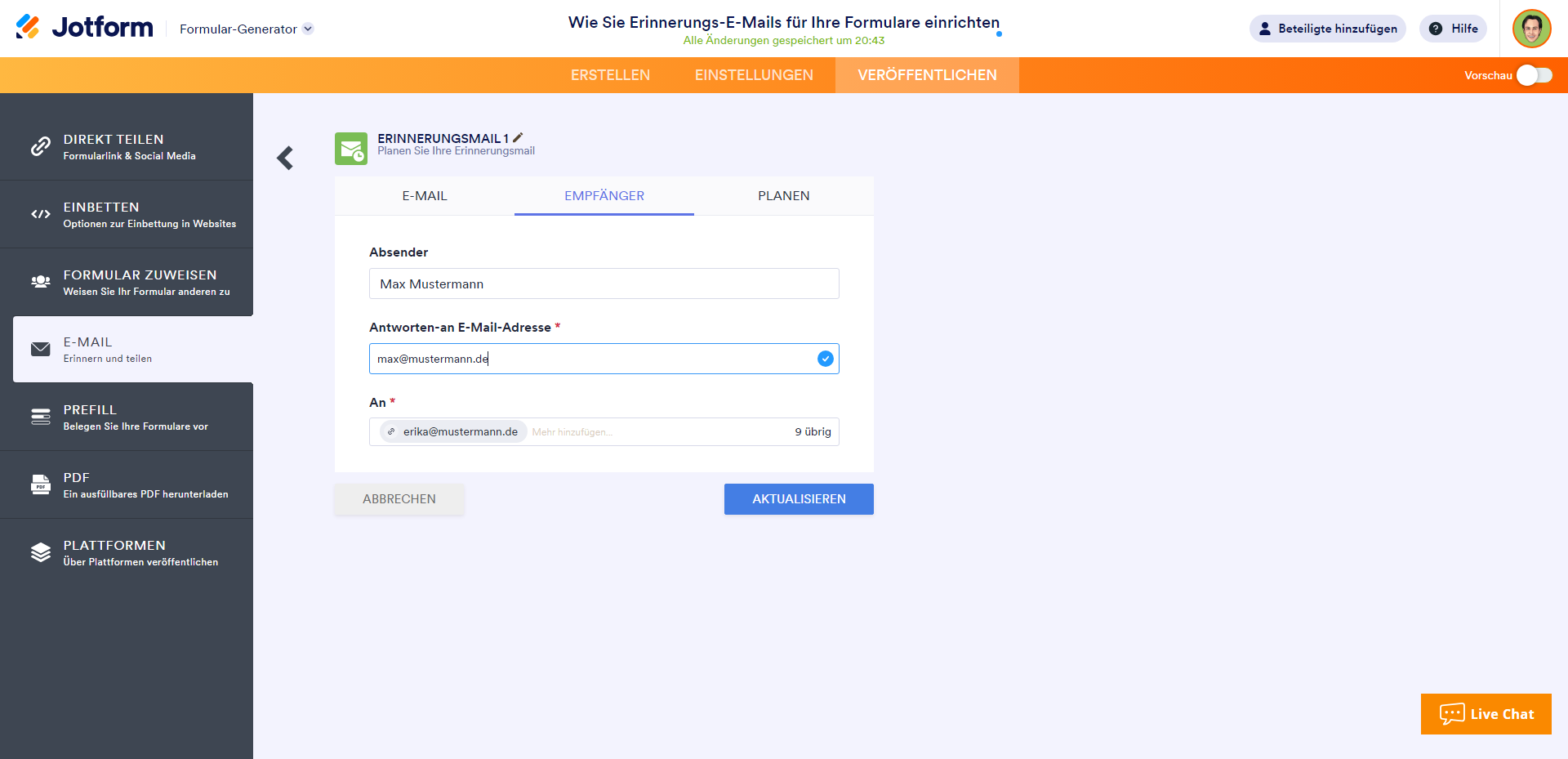Open the Live Chat widget
The width and height of the screenshot is (1568, 759).
tap(1486, 714)
